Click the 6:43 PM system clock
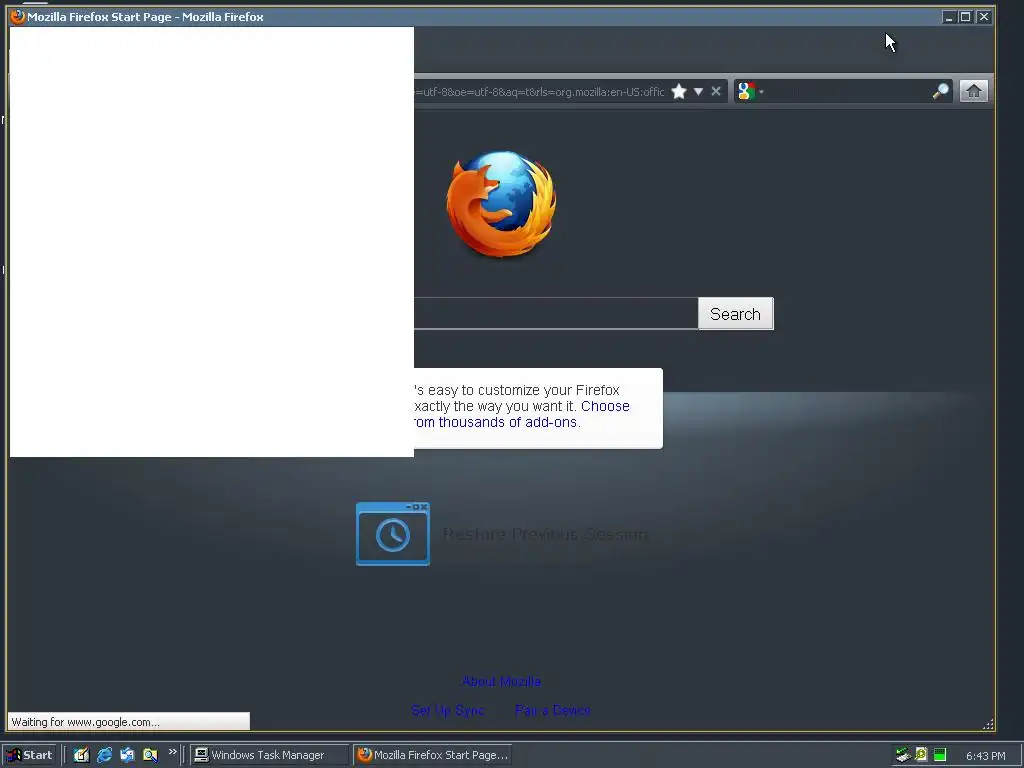This screenshot has width=1024, height=768. [x=985, y=756]
